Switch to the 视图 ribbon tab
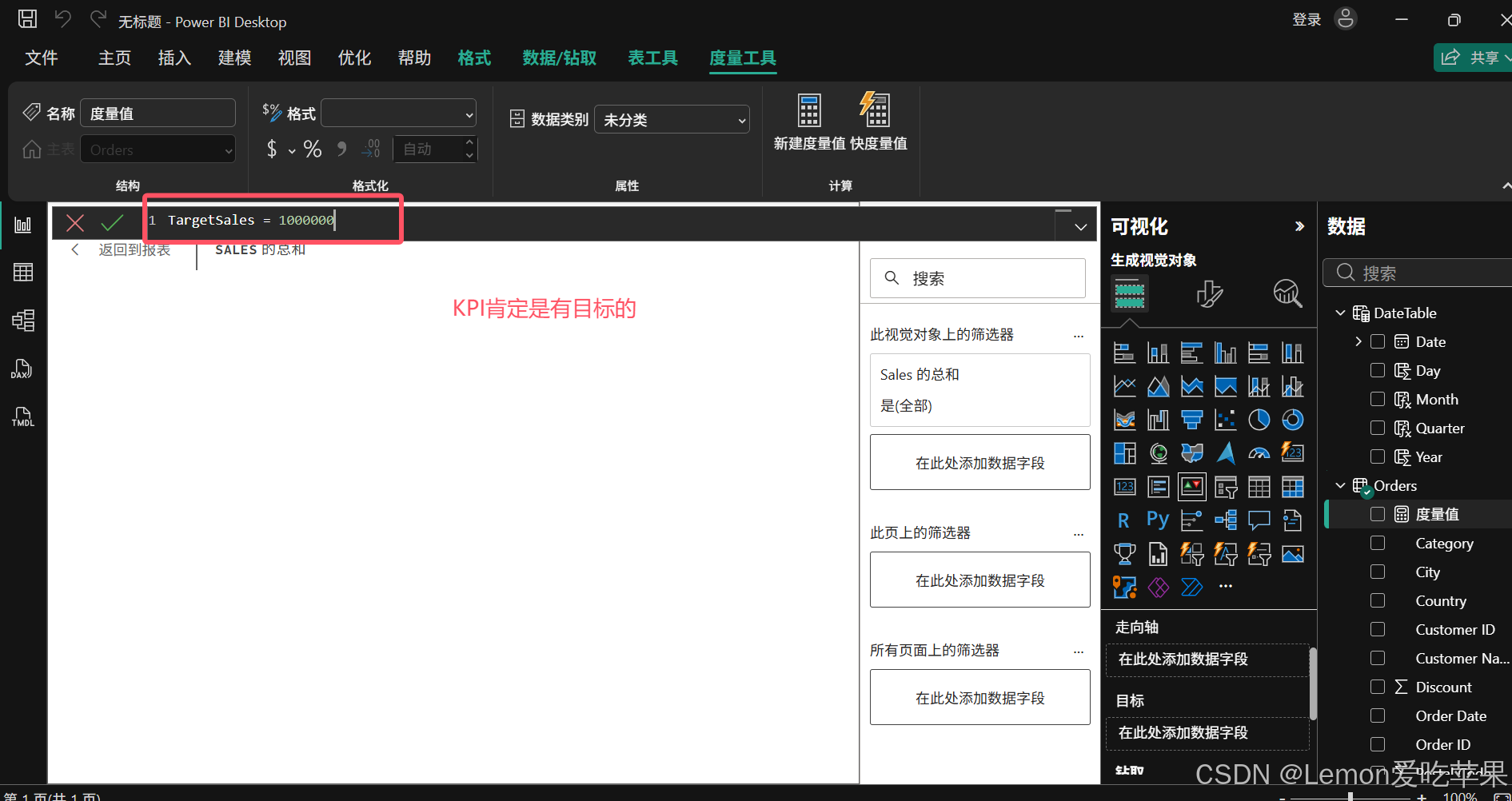The height and width of the screenshot is (801, 1512). [294, 58]
